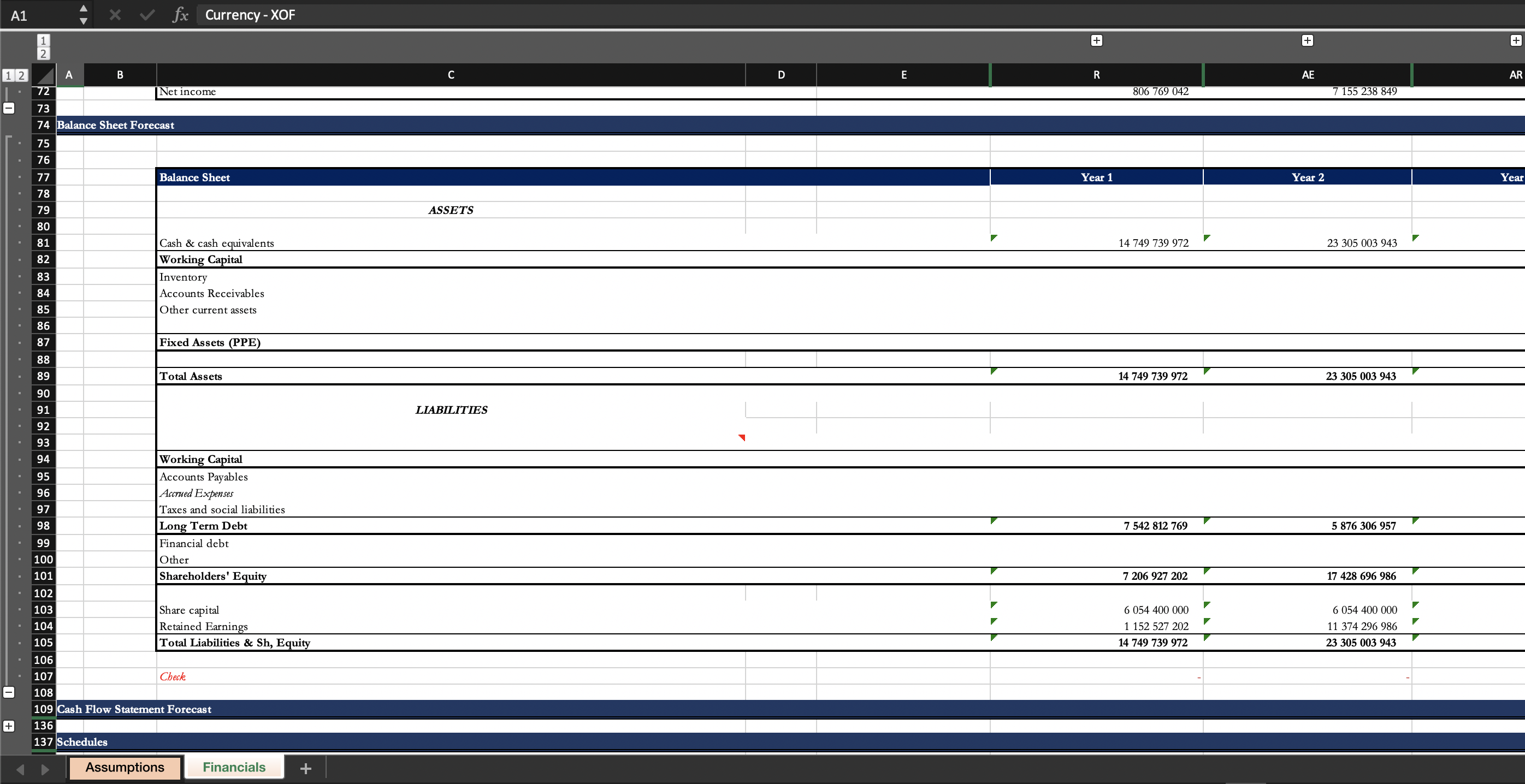Switch to the Assumptions sheet tab
This screenshot has width=1525, height=784.
point(125,768)
